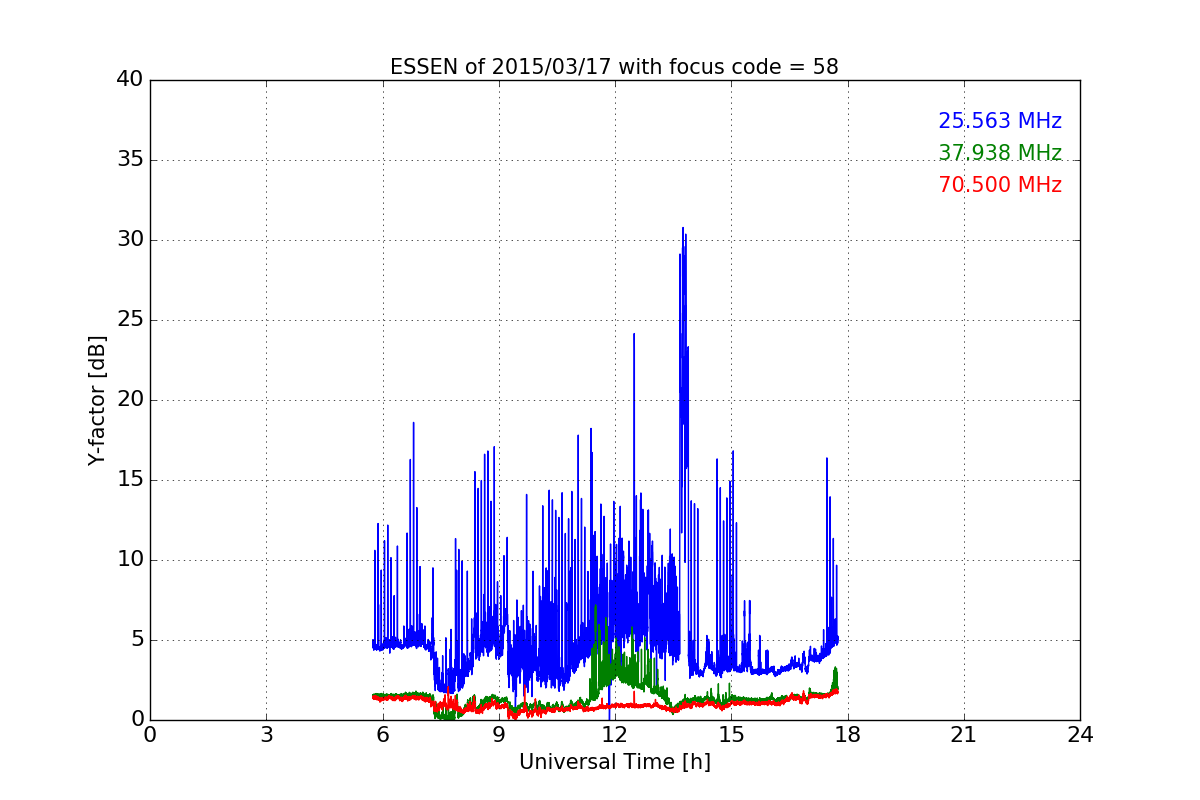Click the chart title mentioning ESSEN 2015/03/17
Viewport: 1200px width, 800px height.
614,67
